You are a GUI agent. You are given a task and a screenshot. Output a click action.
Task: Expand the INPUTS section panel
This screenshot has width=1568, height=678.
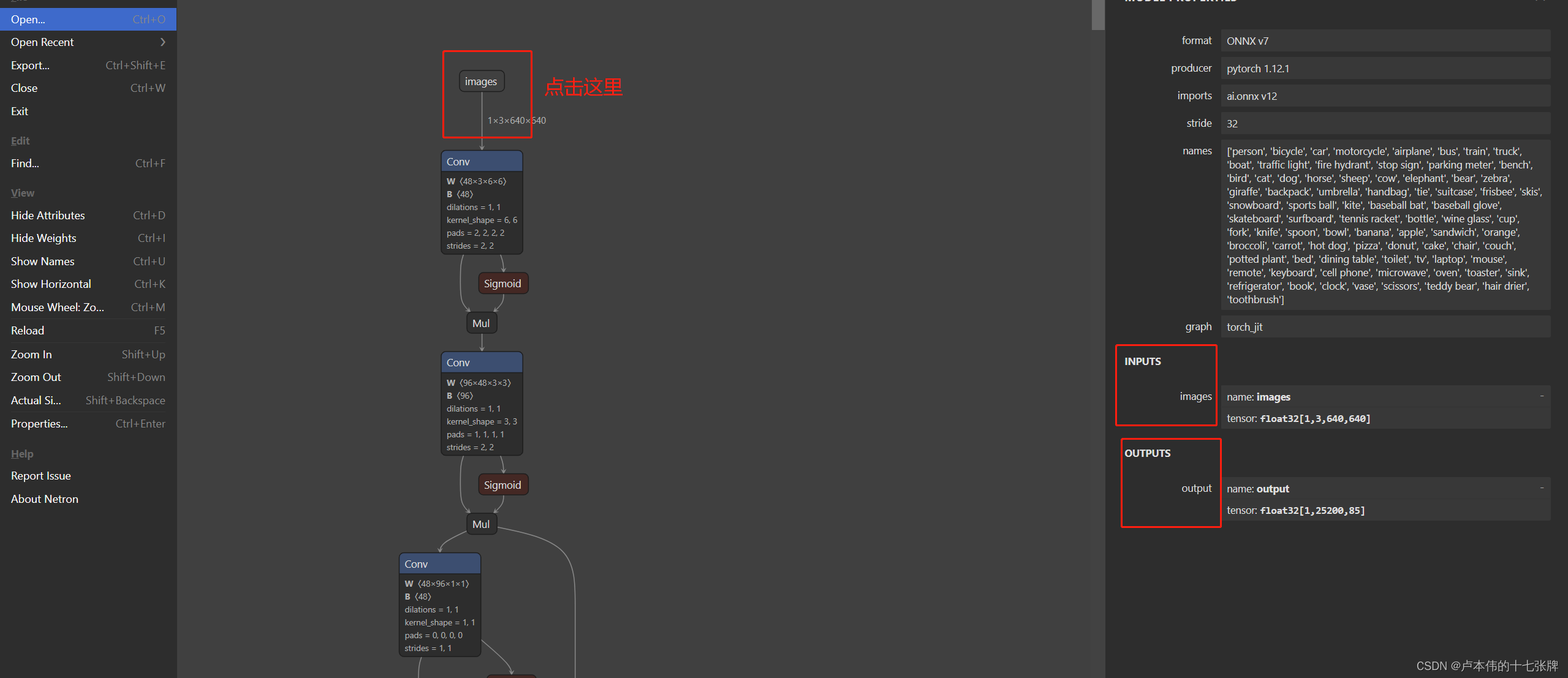pos(1542,396)
